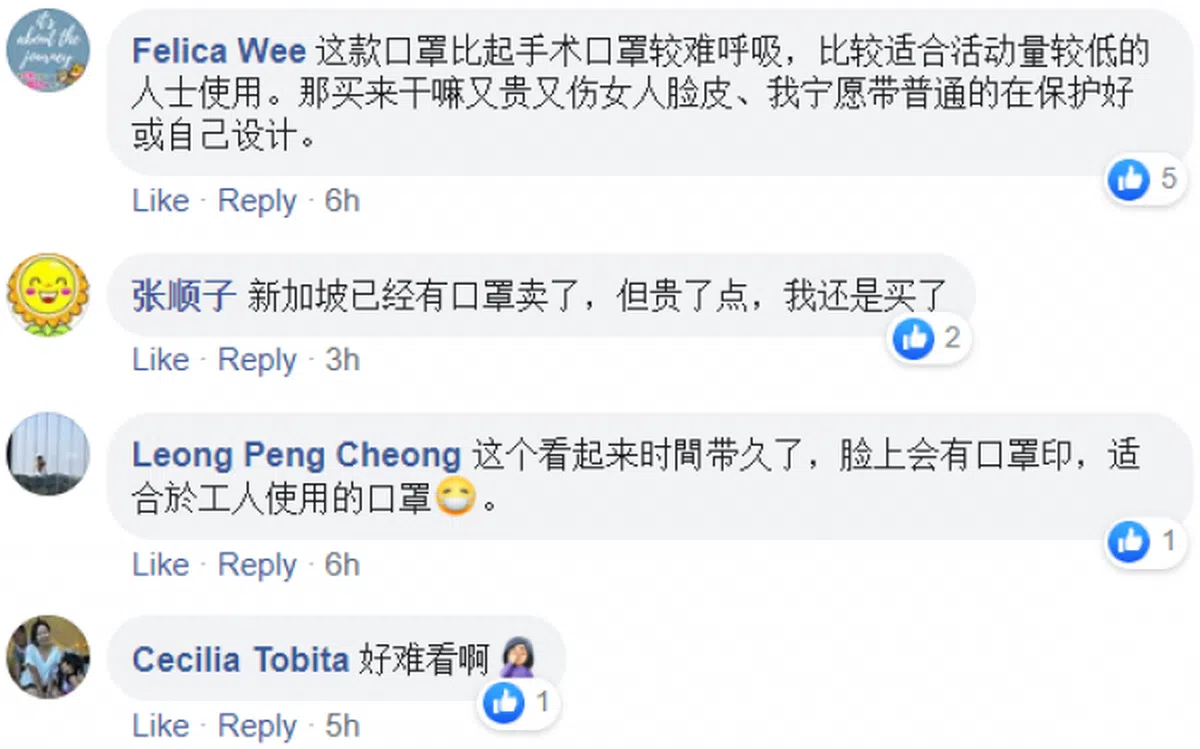Click the thumbs-up reaction on Leong Peng Cheong's comment
The width and height of the screenshot is (1200, 749).
tap(1130, 542)
